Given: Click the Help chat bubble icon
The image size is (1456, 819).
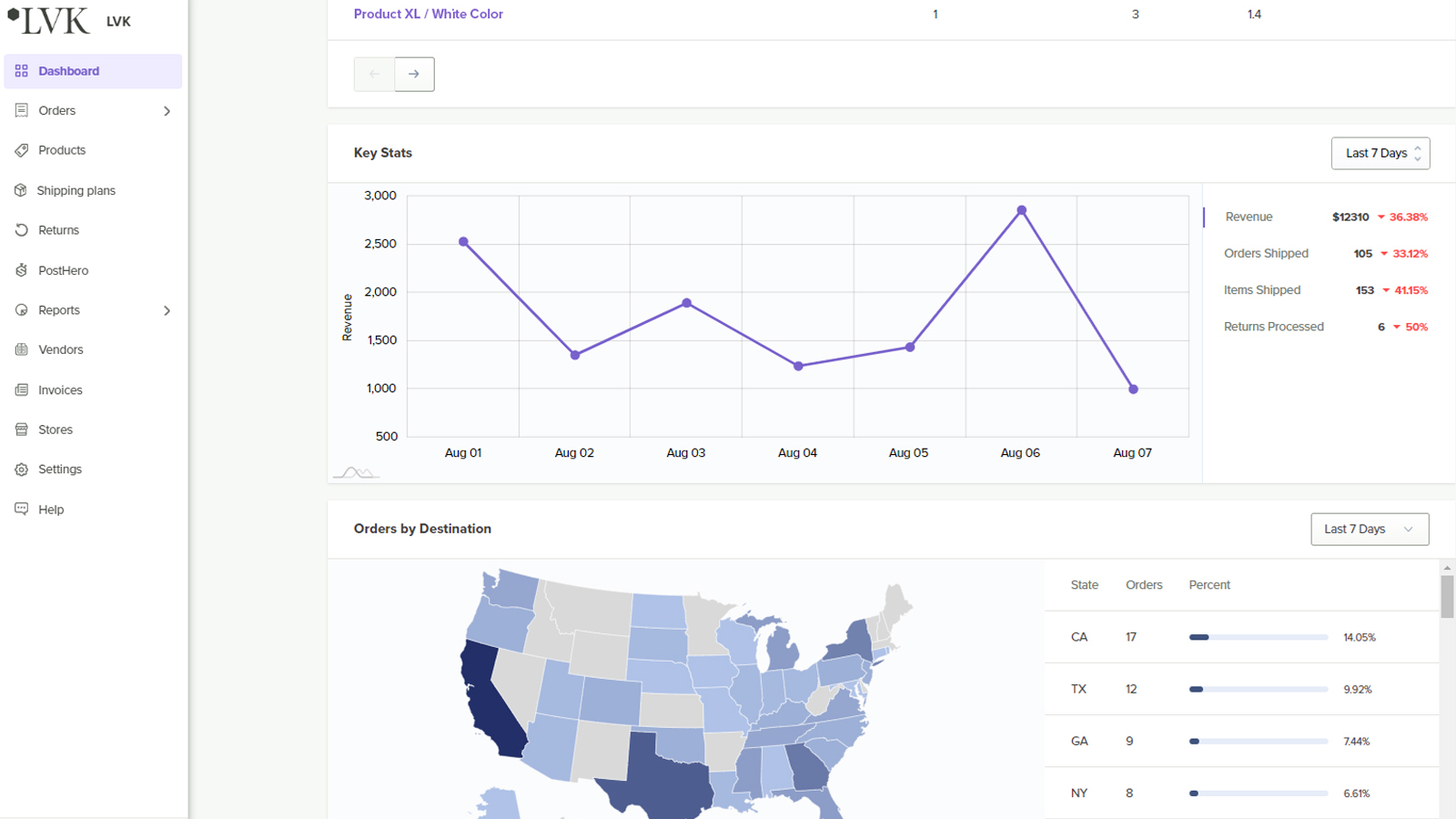Looking at the screenshot, I should tap(22, 510).
